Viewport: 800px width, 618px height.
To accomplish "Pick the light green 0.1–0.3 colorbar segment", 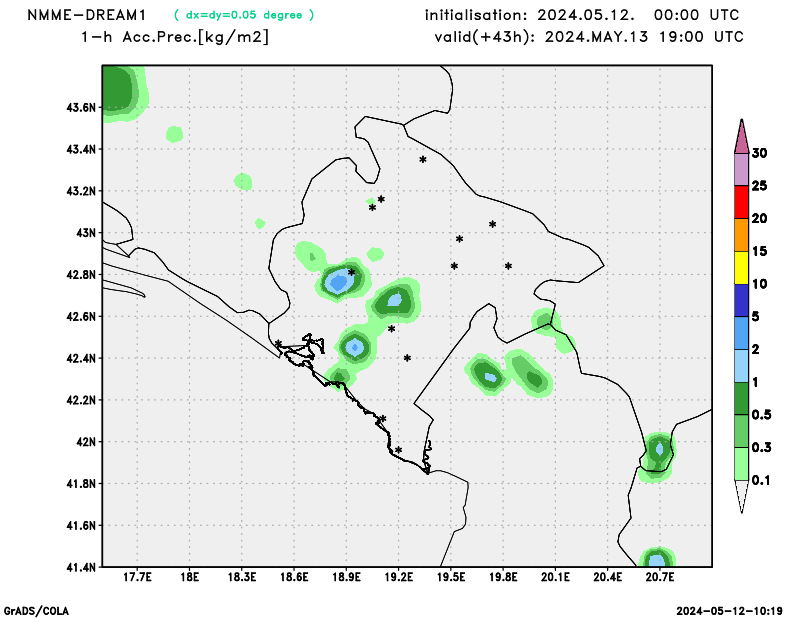I will click(x=741, y=464).
